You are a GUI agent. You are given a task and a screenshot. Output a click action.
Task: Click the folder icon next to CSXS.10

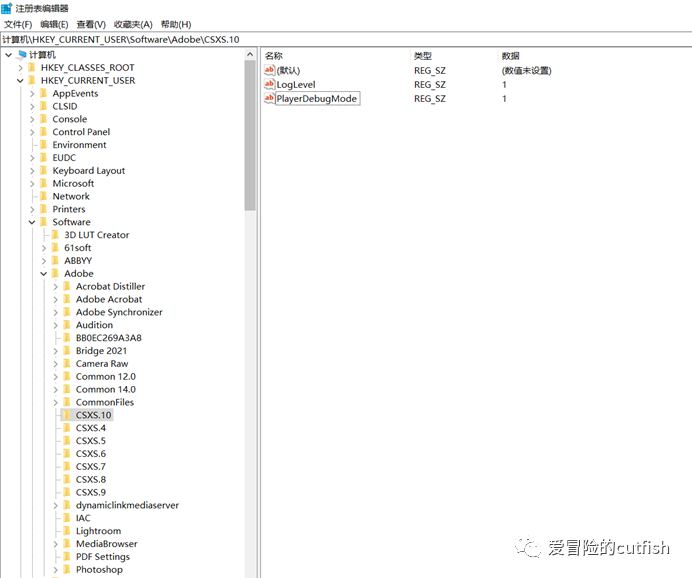coord(67,415)
